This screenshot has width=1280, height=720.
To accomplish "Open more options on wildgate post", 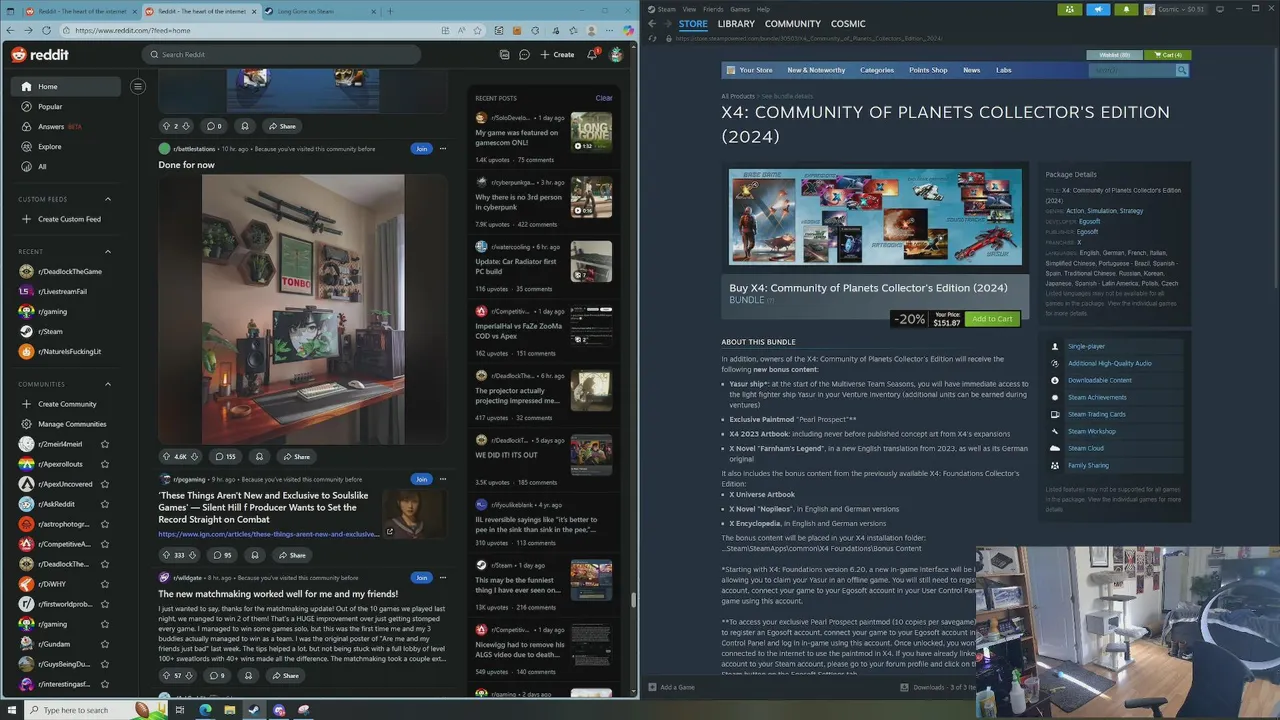I will click(x=443, y=577).
